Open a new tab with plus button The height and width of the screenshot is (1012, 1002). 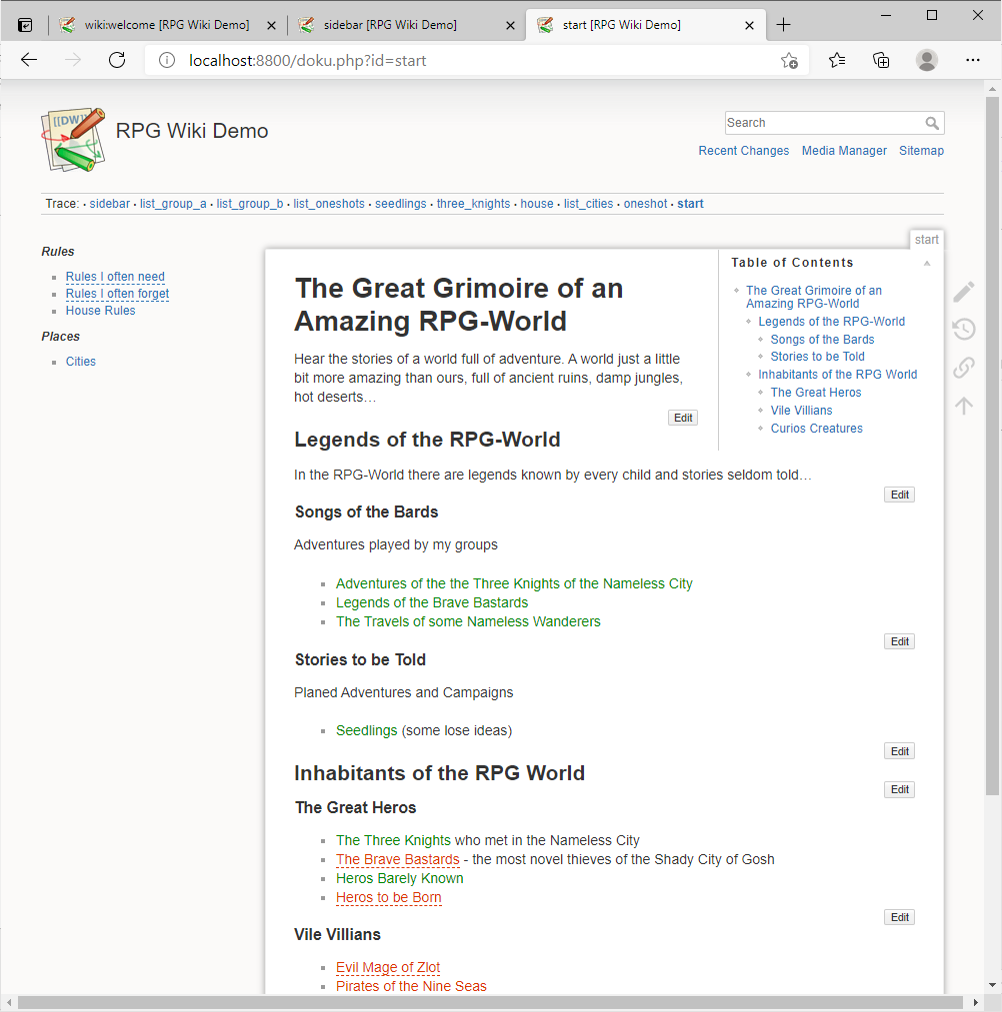(x=783, y=25)
